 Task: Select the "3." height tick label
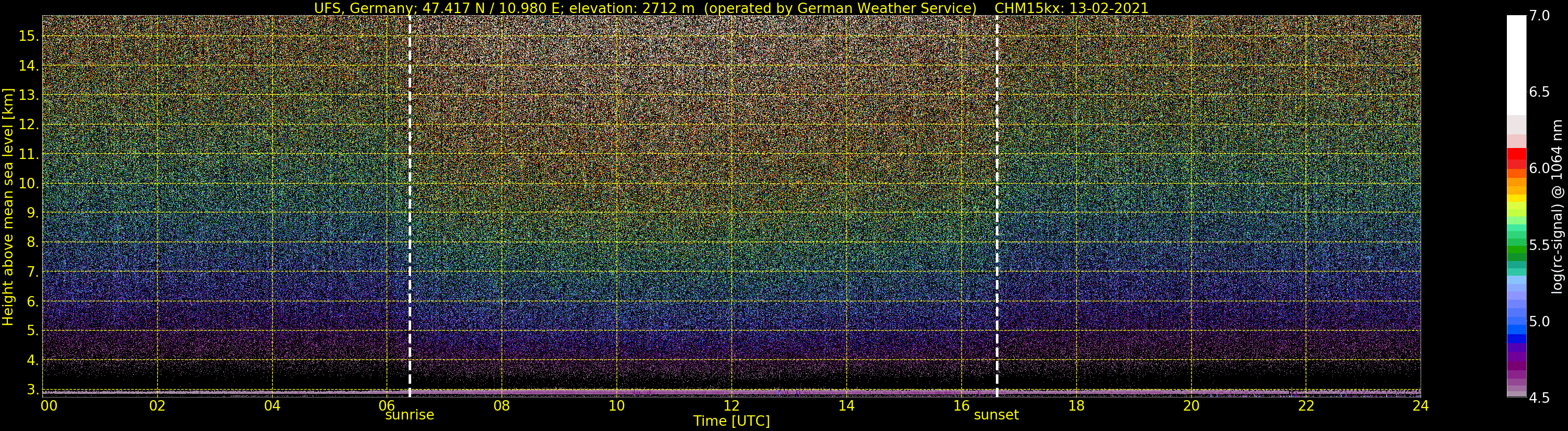click(x=33, y=390)
